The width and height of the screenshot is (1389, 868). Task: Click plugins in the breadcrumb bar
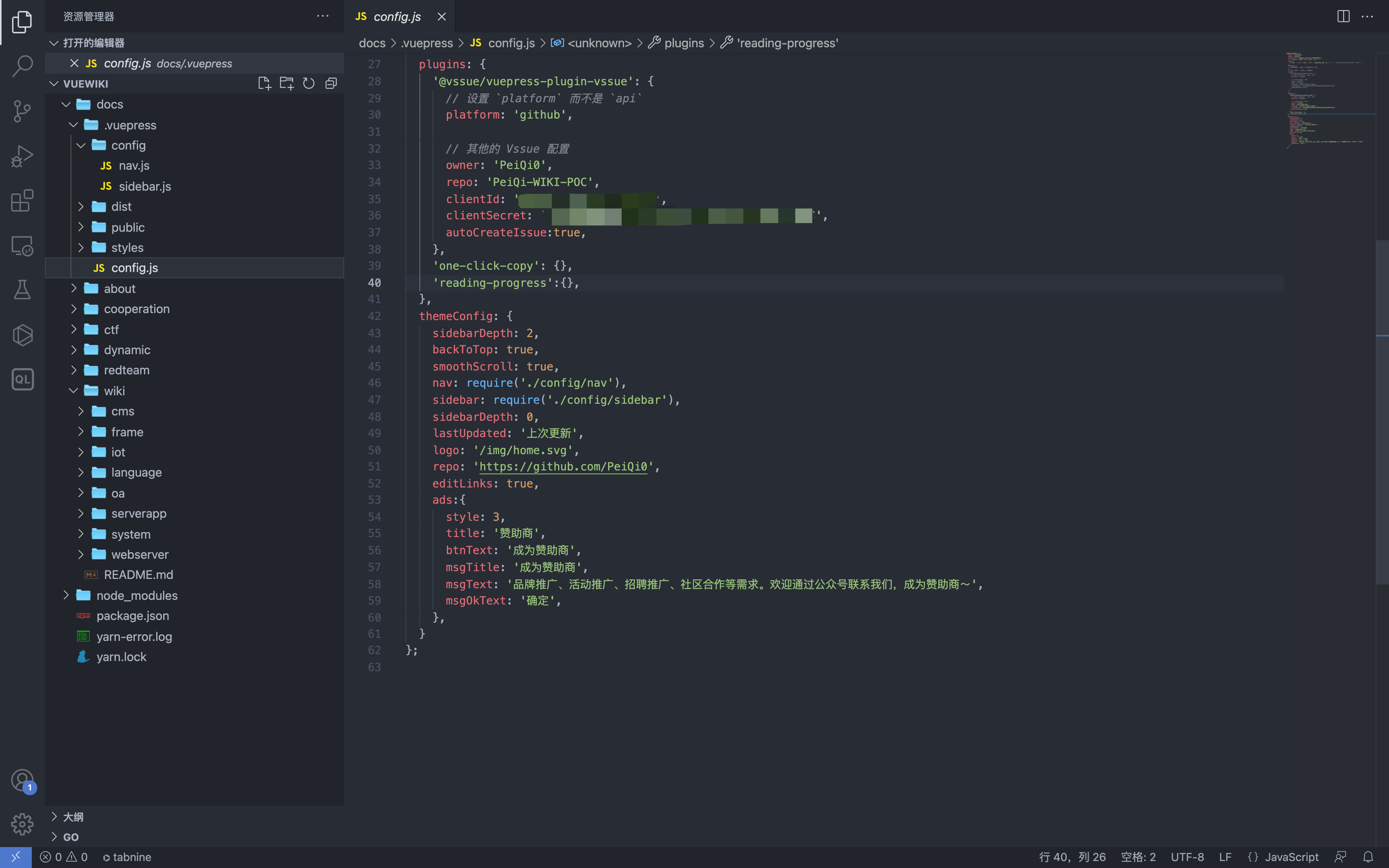(x=684, y=43)
